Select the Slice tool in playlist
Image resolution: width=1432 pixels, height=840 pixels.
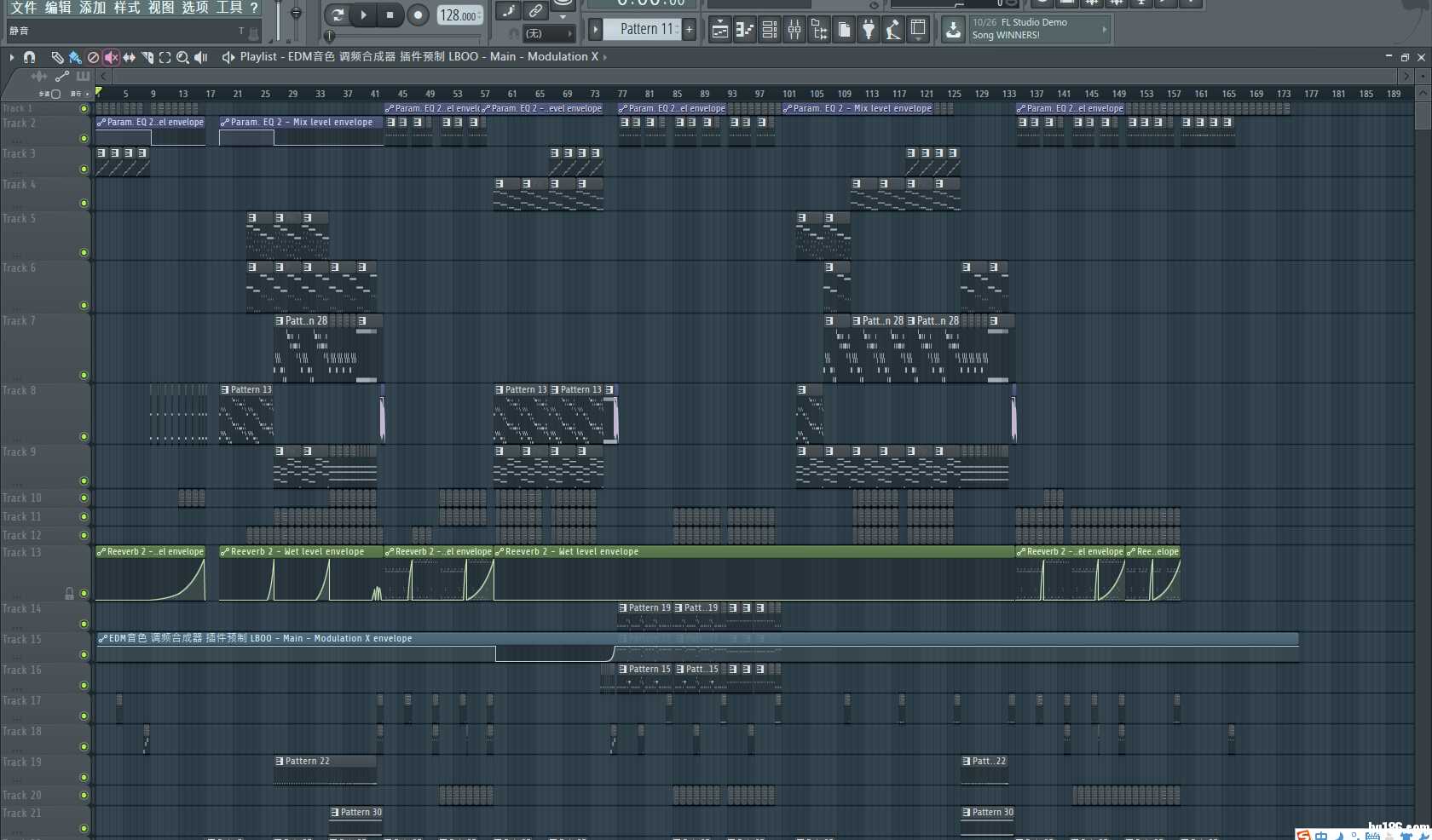click(147, 57)
